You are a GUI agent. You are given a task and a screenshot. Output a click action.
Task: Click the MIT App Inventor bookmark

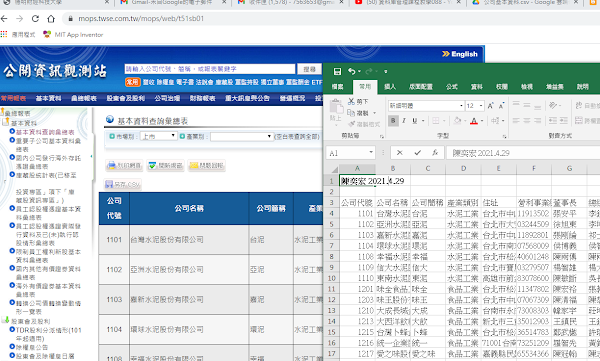click(73, 35)
